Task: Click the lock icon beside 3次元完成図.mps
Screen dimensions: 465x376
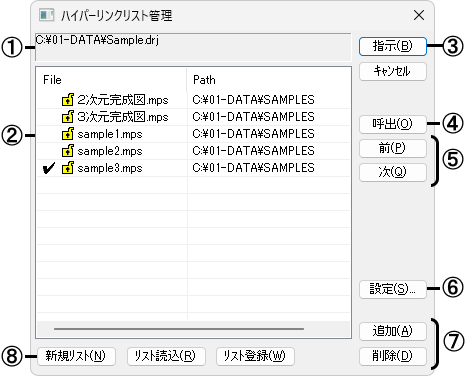Action: [68, 117]
